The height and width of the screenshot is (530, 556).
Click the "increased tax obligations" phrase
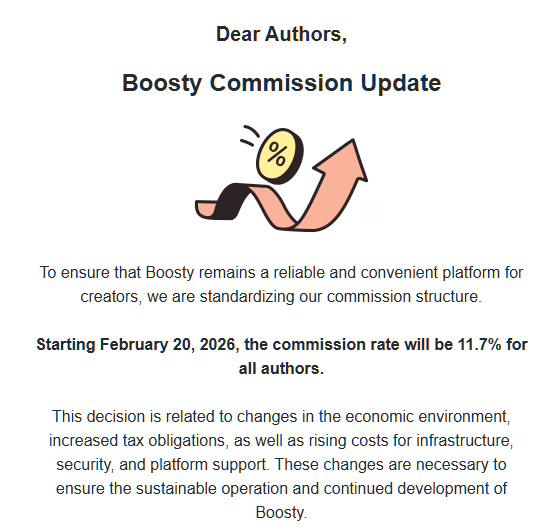pos(138,441)
